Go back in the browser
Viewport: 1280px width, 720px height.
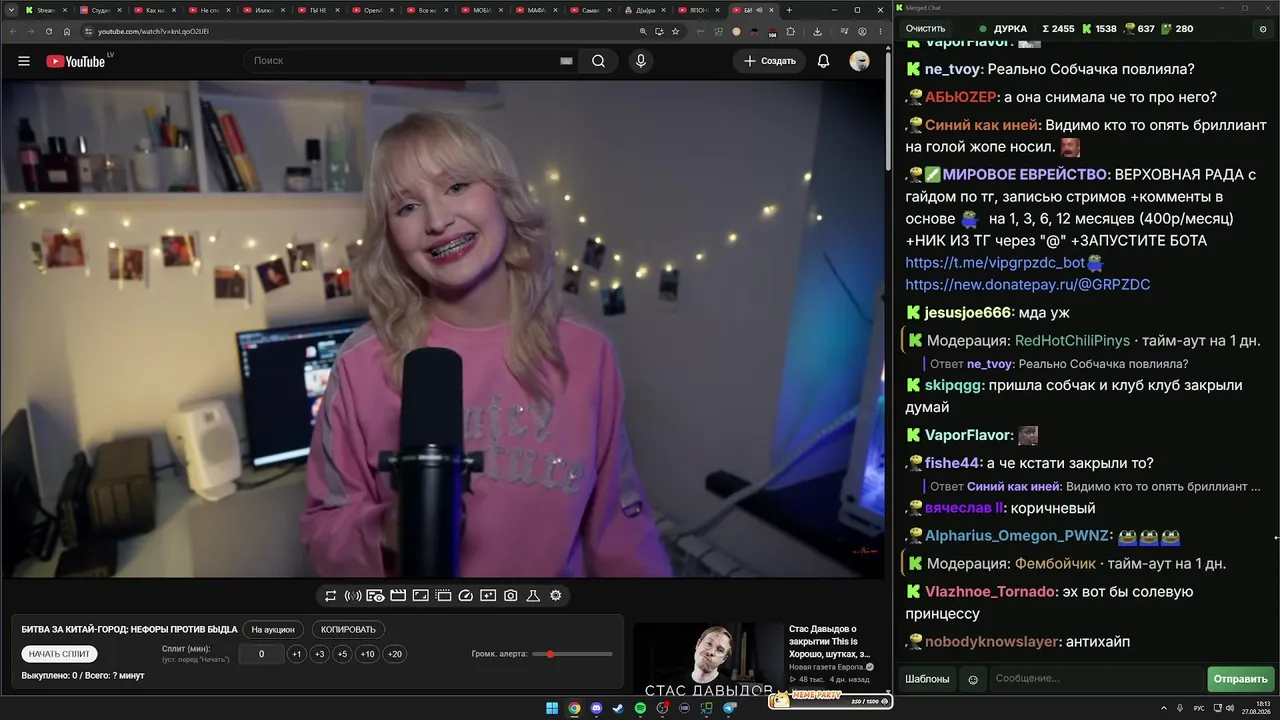click(x=12, y=31)
